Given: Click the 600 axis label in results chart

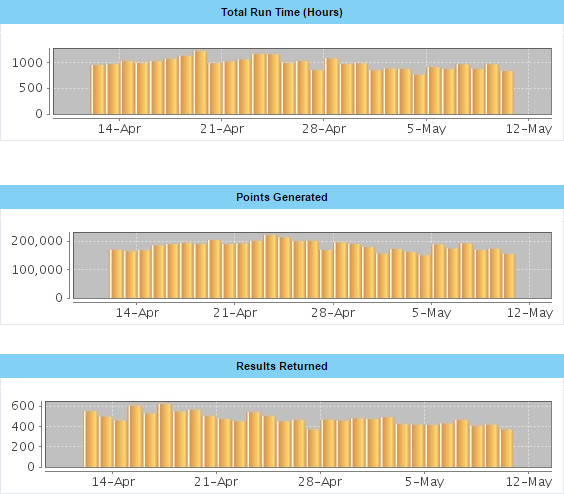Looking at the screenshot, I should pos(23,406).
